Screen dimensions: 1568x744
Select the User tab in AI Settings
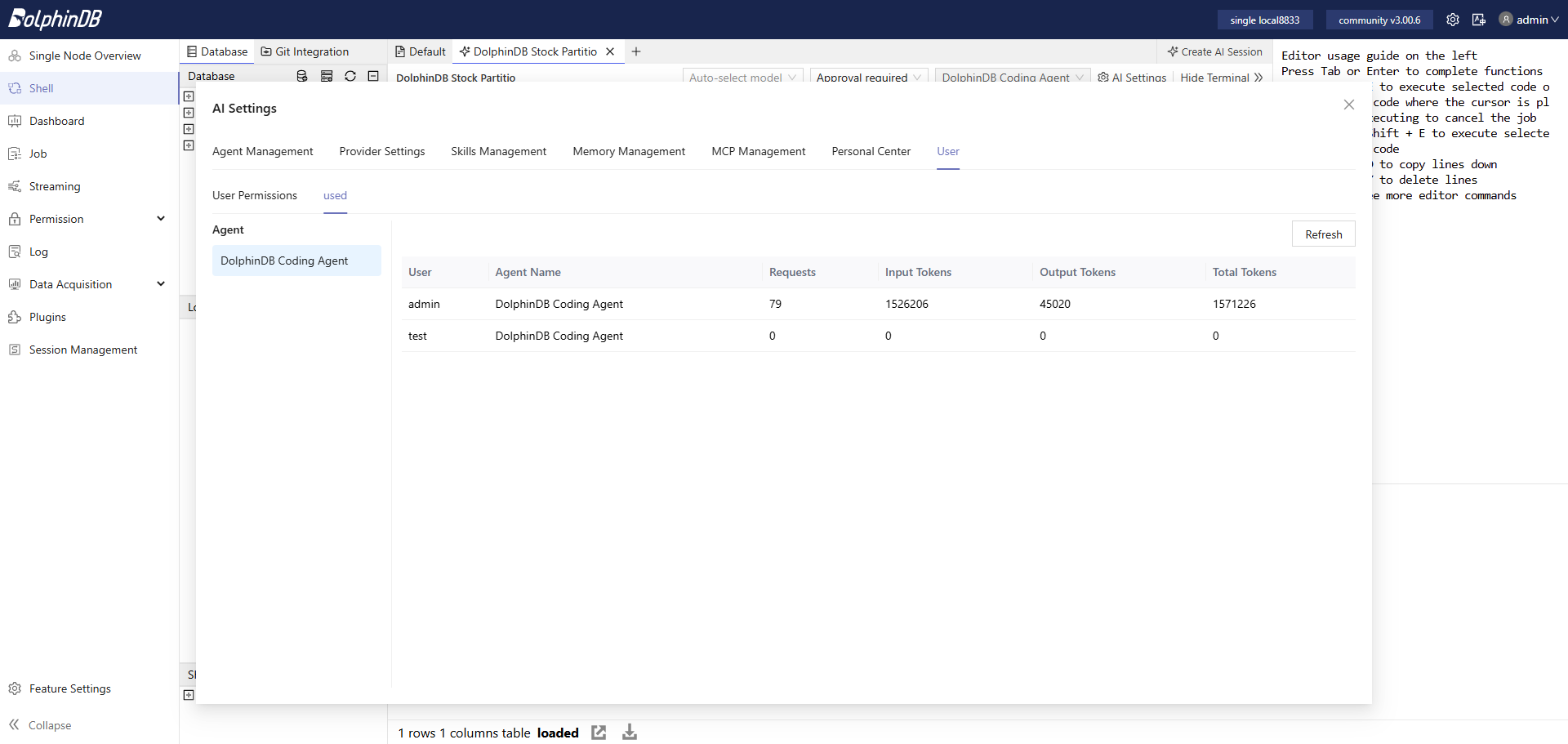pyautogui.click(x=948, y=151)
